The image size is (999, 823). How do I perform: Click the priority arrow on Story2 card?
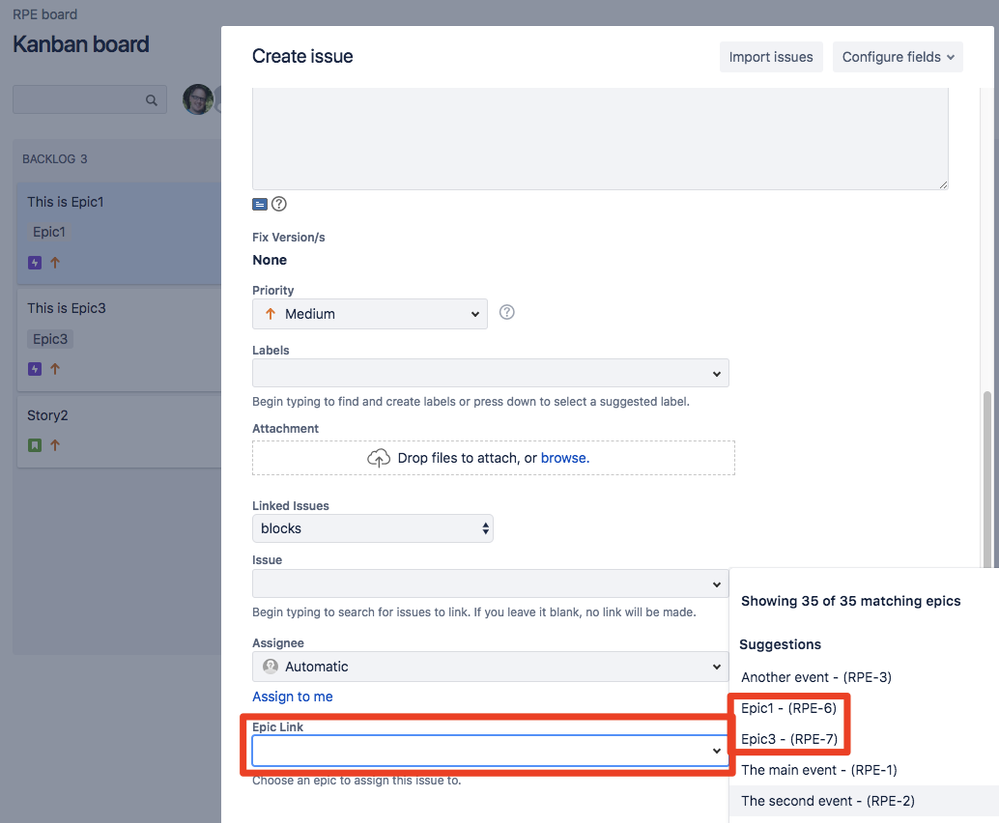point(55,445)
